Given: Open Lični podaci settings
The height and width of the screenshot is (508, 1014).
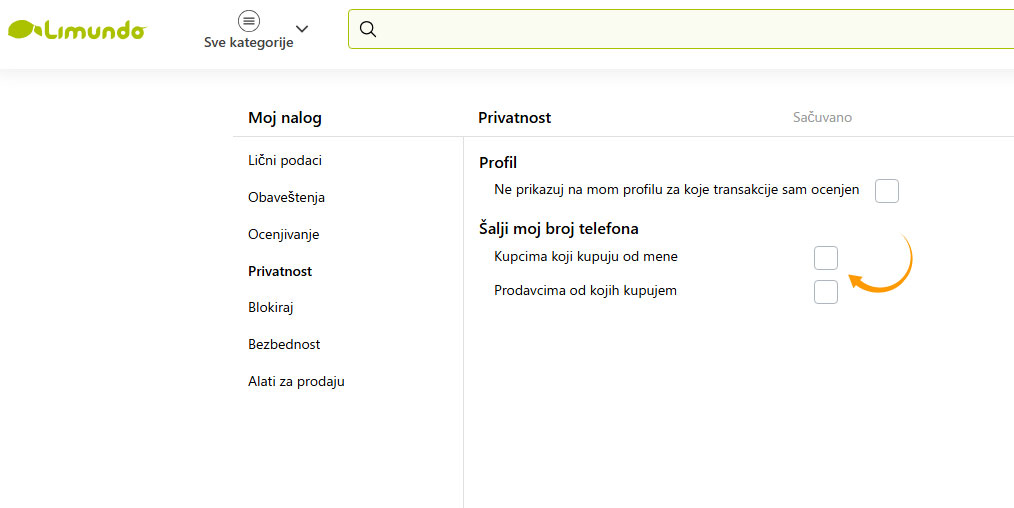Looking at the screenshot, I should coord(285,160).
